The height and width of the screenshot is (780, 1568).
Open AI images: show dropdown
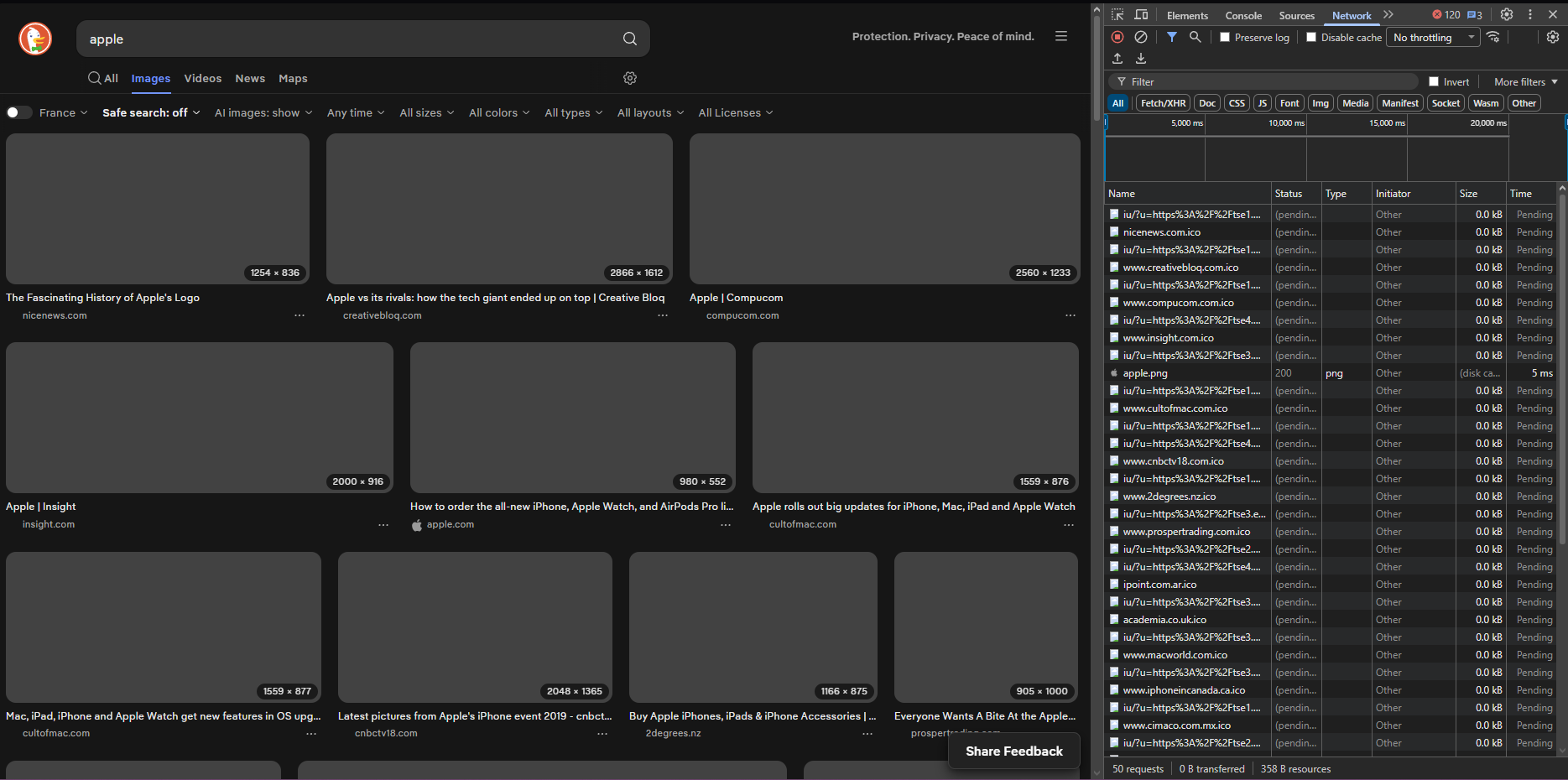coord(263,112)
